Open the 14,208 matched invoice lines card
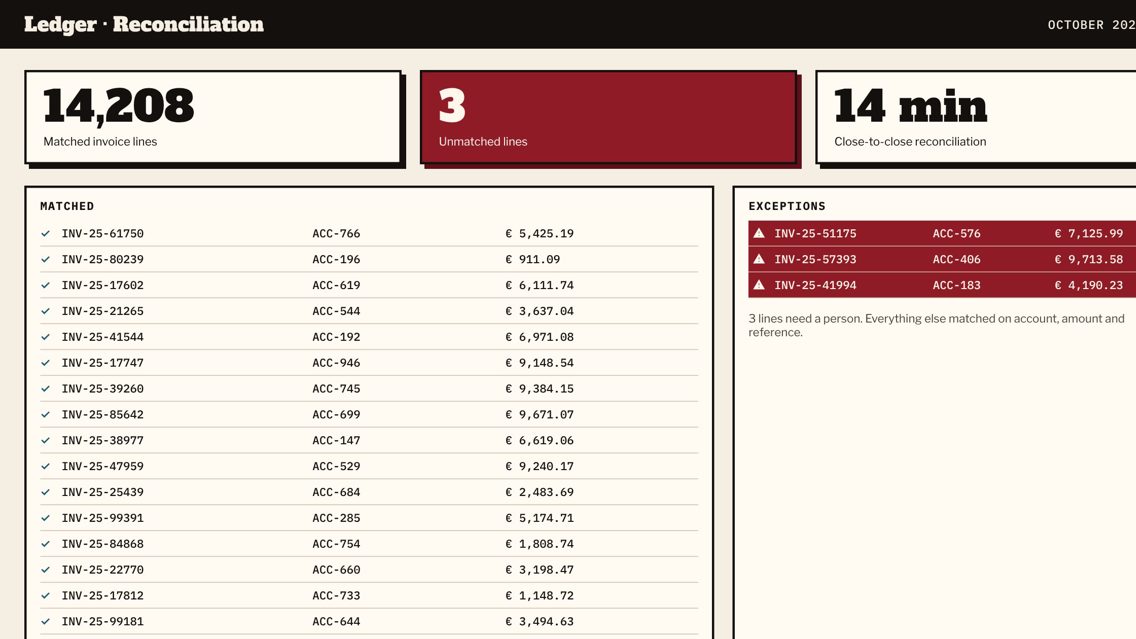This screenshot has width=1136, height=639. [213, 117]
